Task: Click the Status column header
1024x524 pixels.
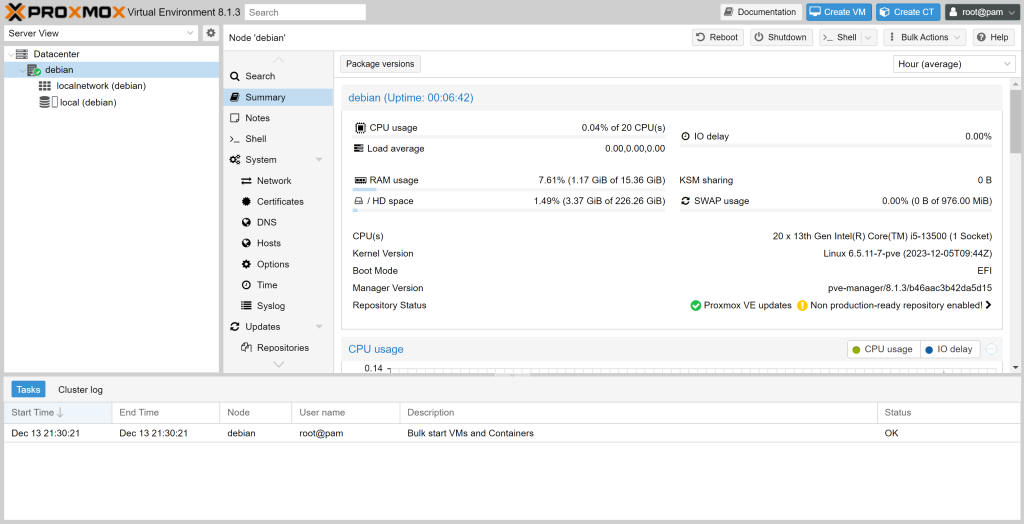Action: click(x=948, y=412)
